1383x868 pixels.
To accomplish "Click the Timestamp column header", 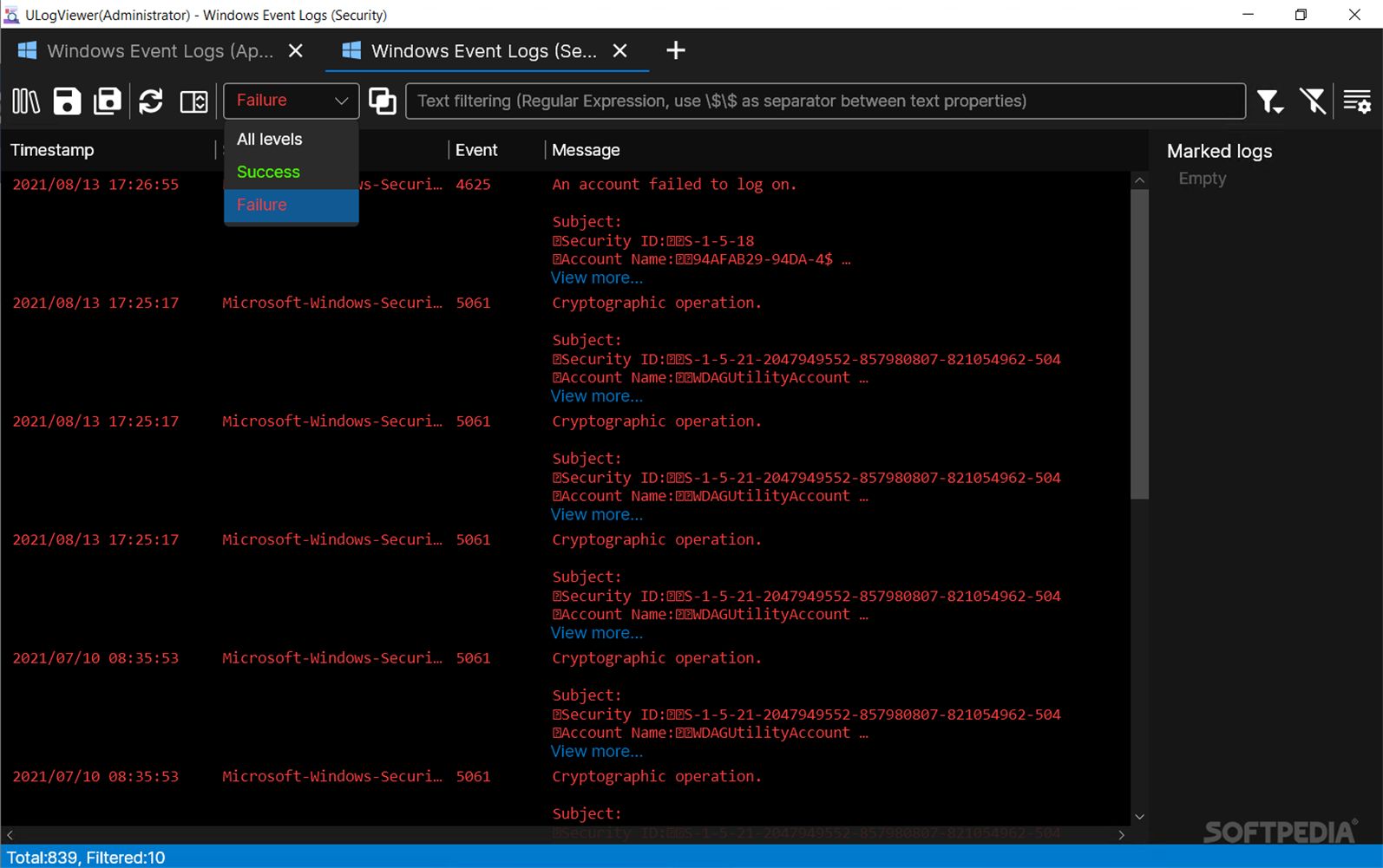I will 52,150.
